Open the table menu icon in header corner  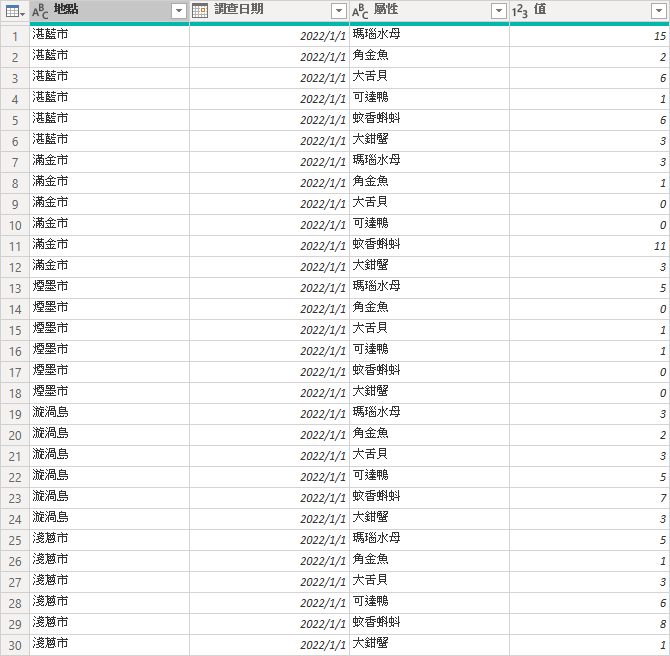click(15, 11)
